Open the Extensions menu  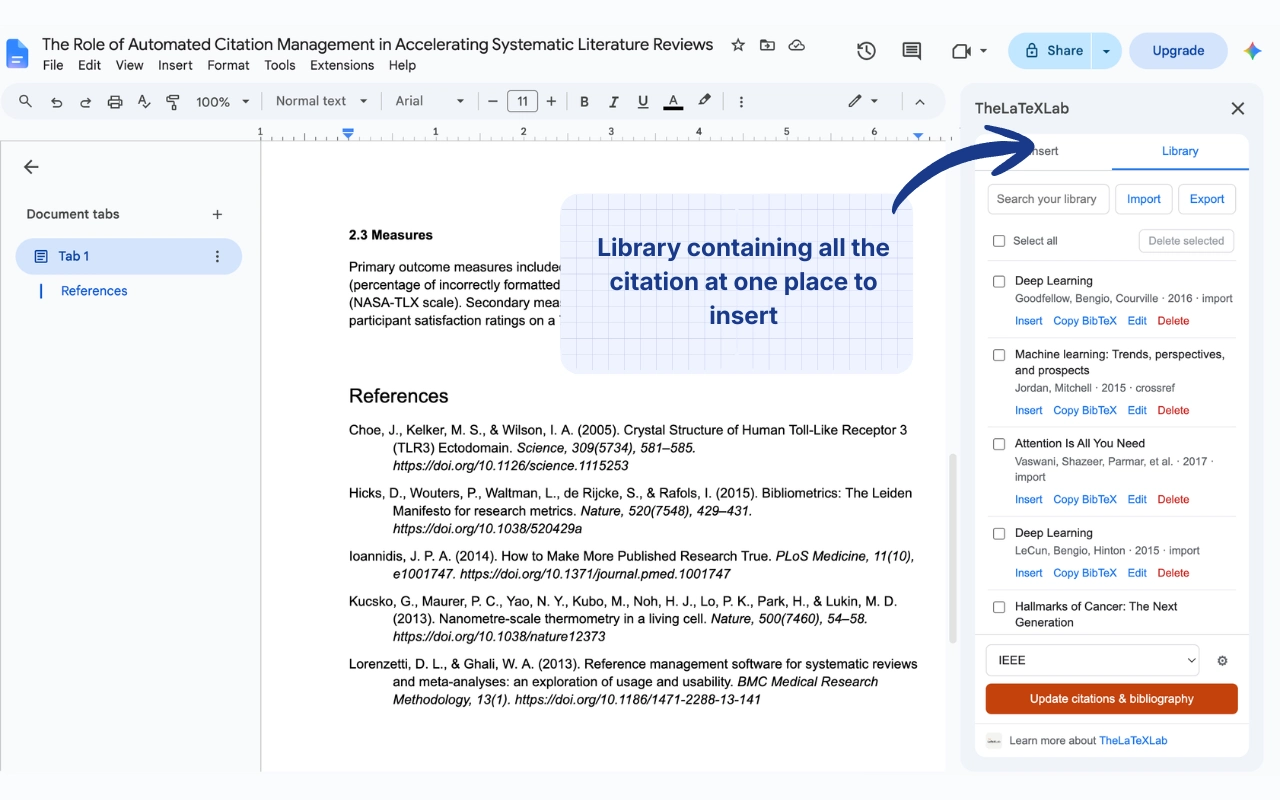pos(342,65)
